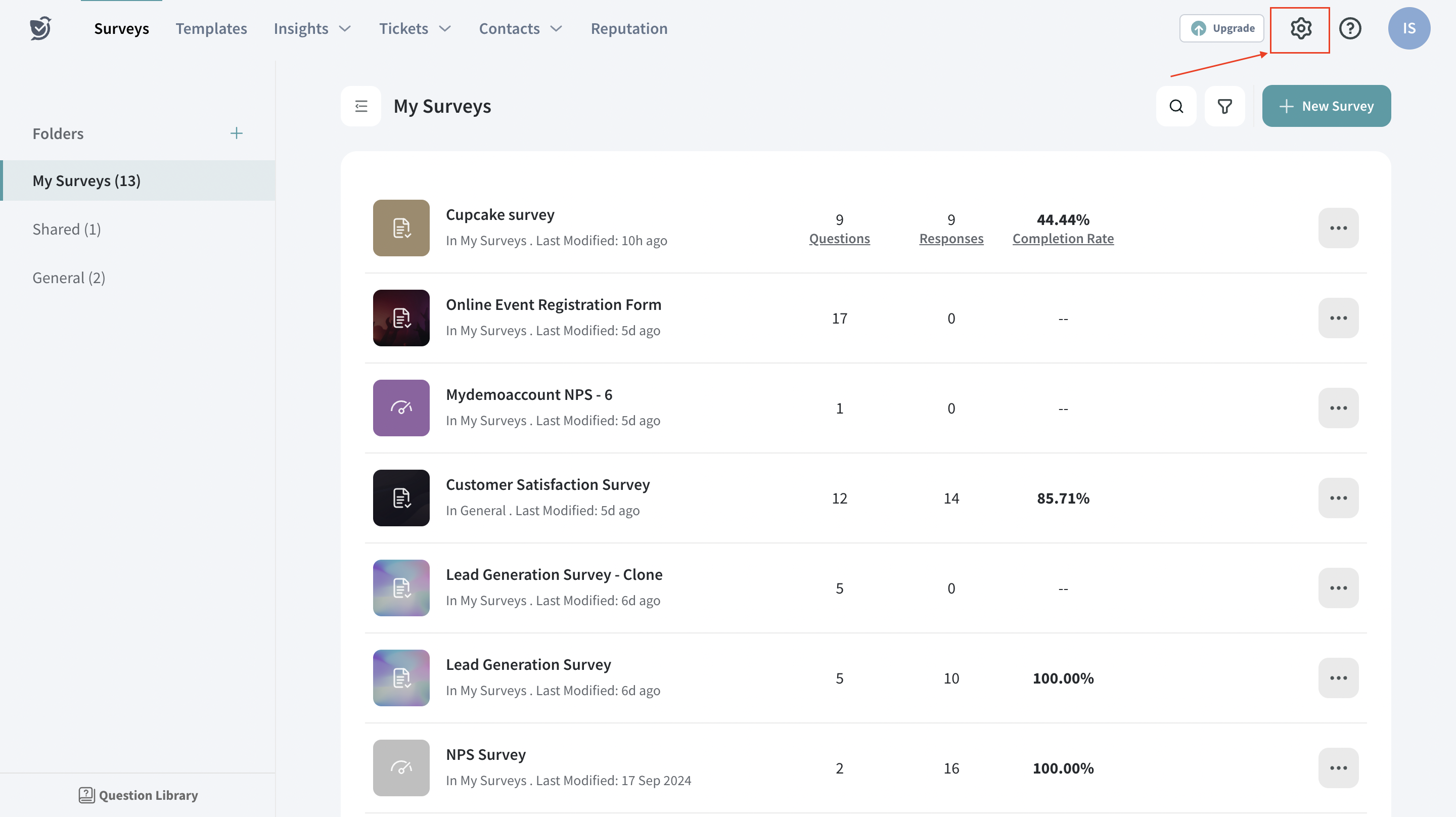Open the Reputation tab

628,28
